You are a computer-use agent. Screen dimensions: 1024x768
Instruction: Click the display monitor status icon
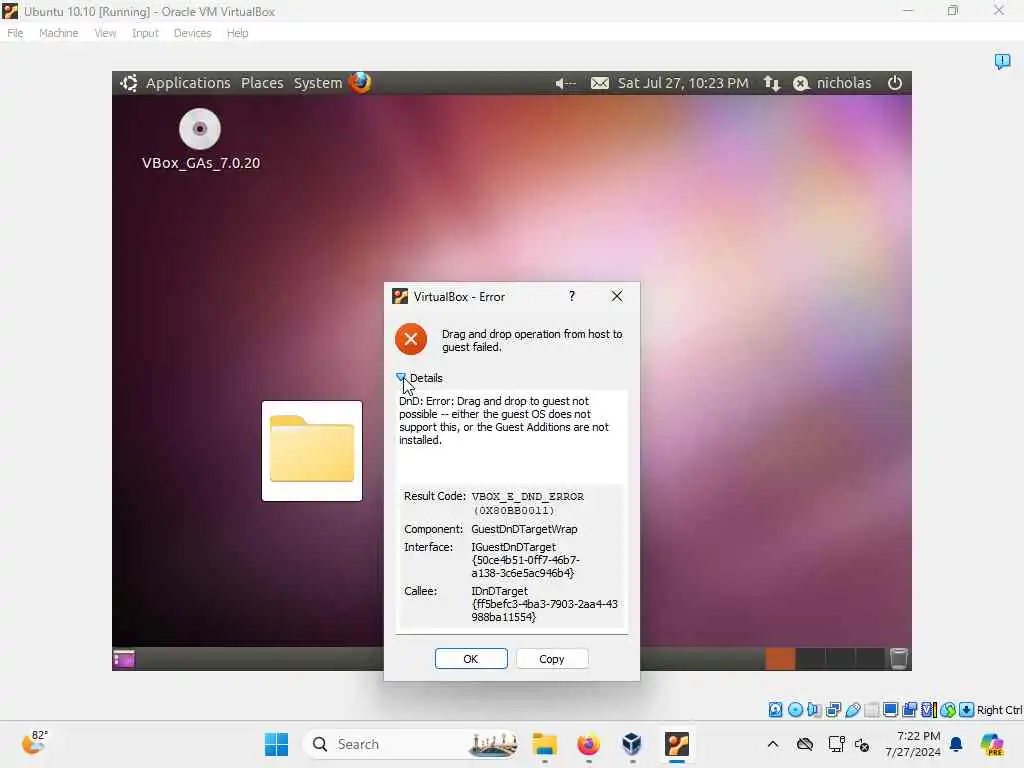pos(890,710)
